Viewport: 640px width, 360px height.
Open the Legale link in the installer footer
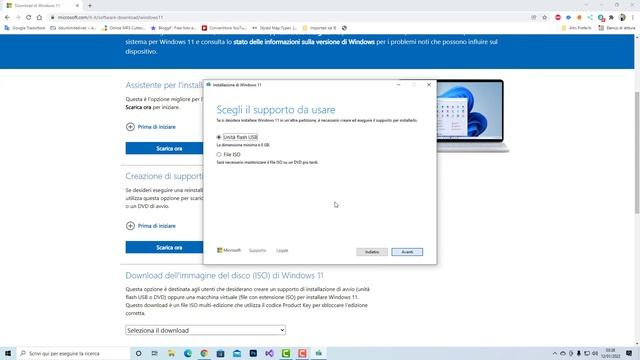(282, 250)
